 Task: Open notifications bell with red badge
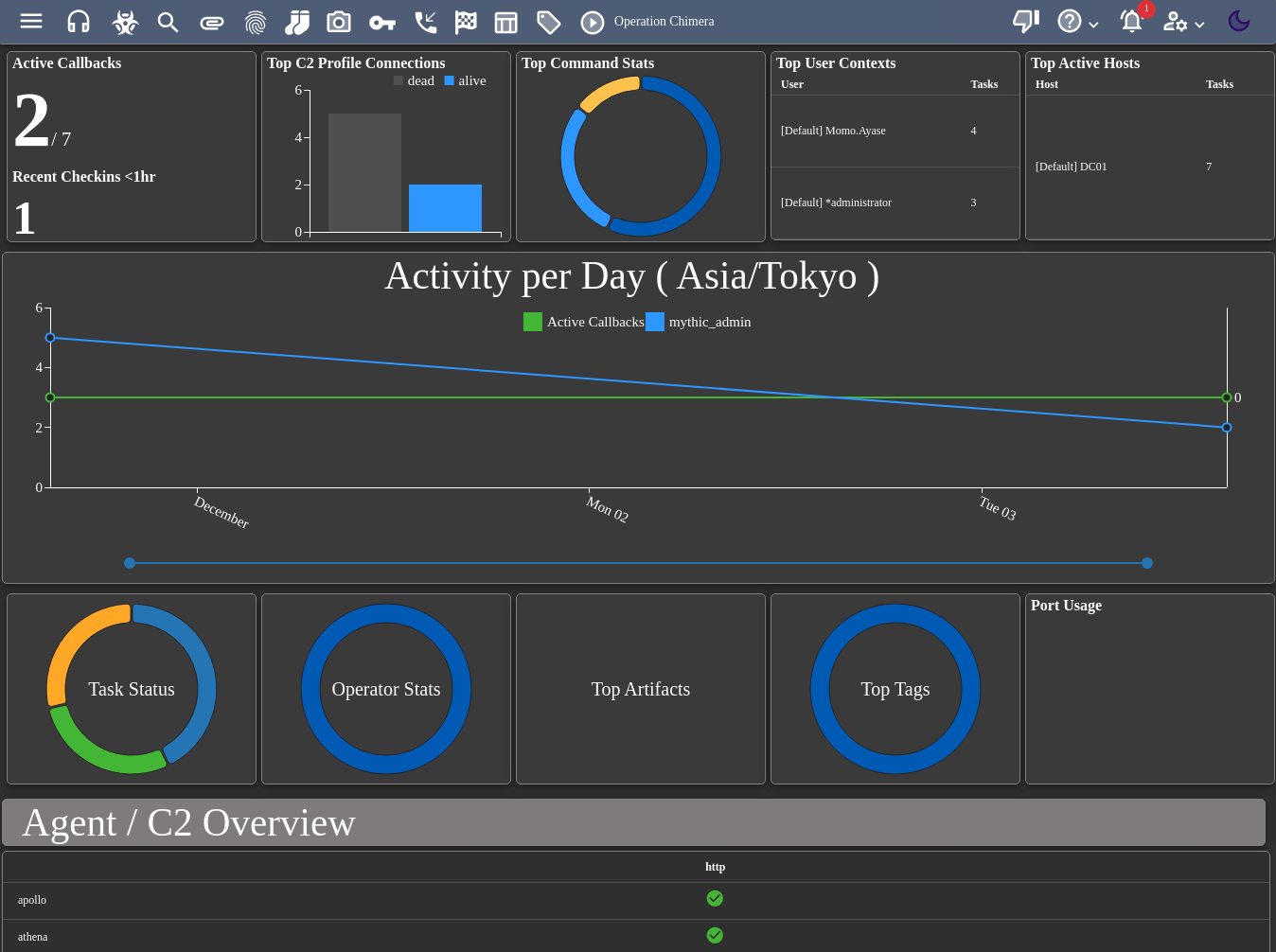[1131, 21]
